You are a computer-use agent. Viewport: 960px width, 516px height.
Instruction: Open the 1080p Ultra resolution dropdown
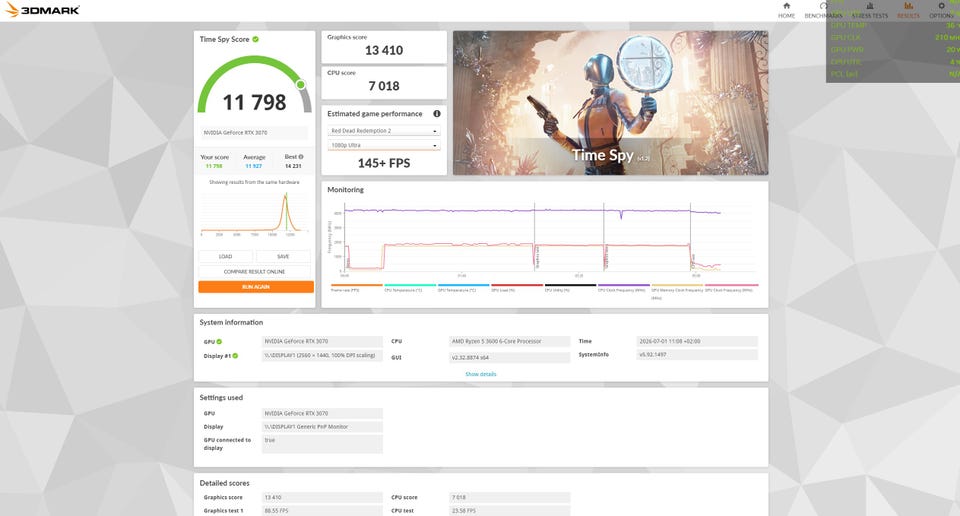tap(383, 146)
